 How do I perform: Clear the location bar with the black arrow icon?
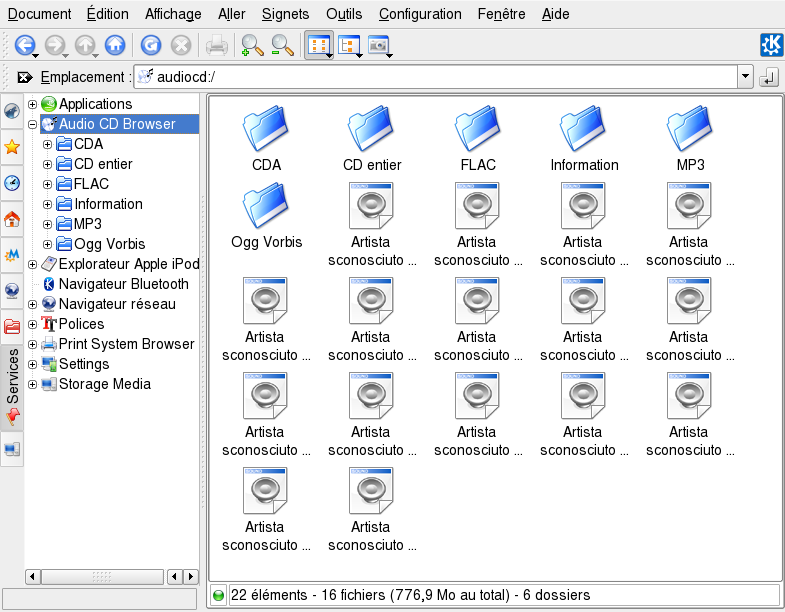[25, 77]
